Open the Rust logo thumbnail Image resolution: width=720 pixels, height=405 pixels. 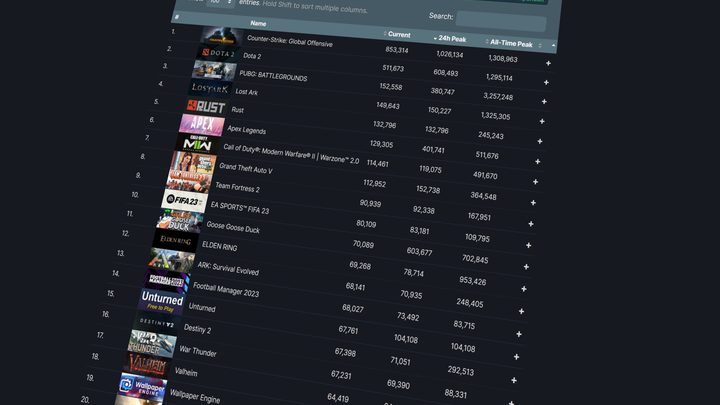pos(206,107)
